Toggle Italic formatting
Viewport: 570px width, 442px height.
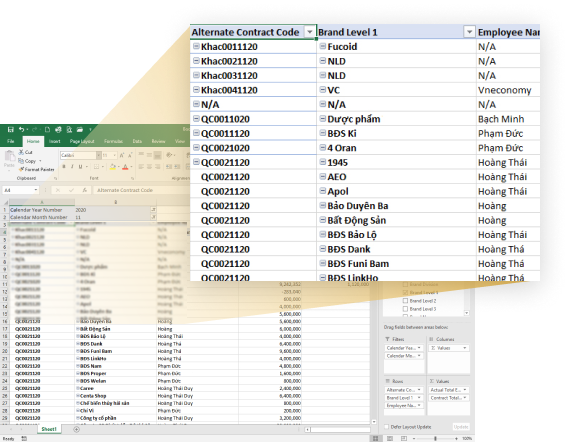pyautogui.click(x=72, y=166)
